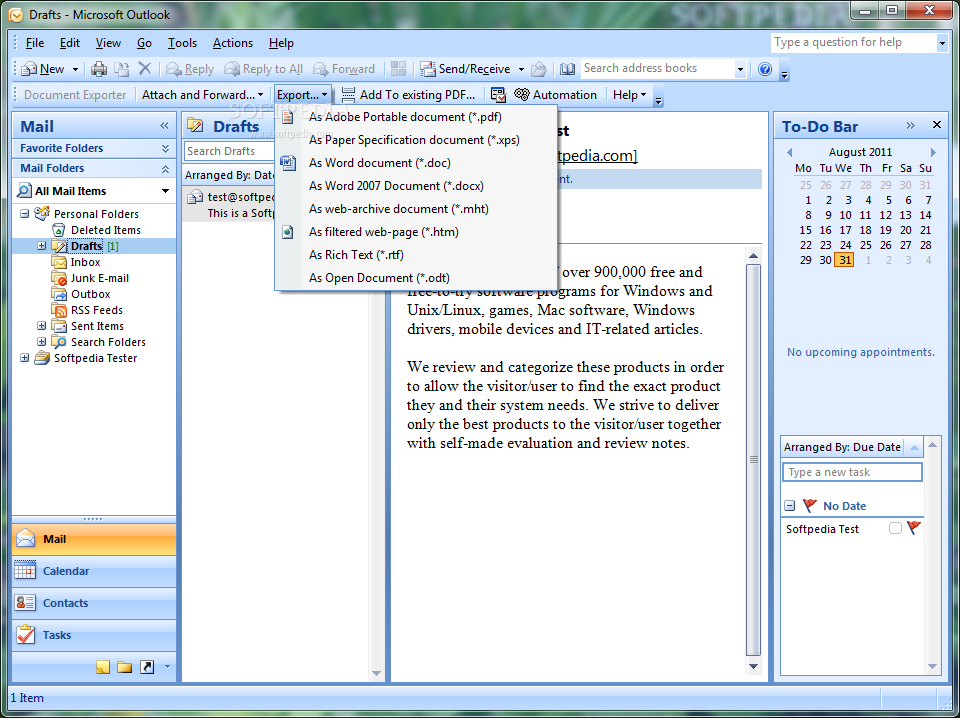
Task: Click the reading pane vertical scrollbar
Action: (x=754, y=460)
